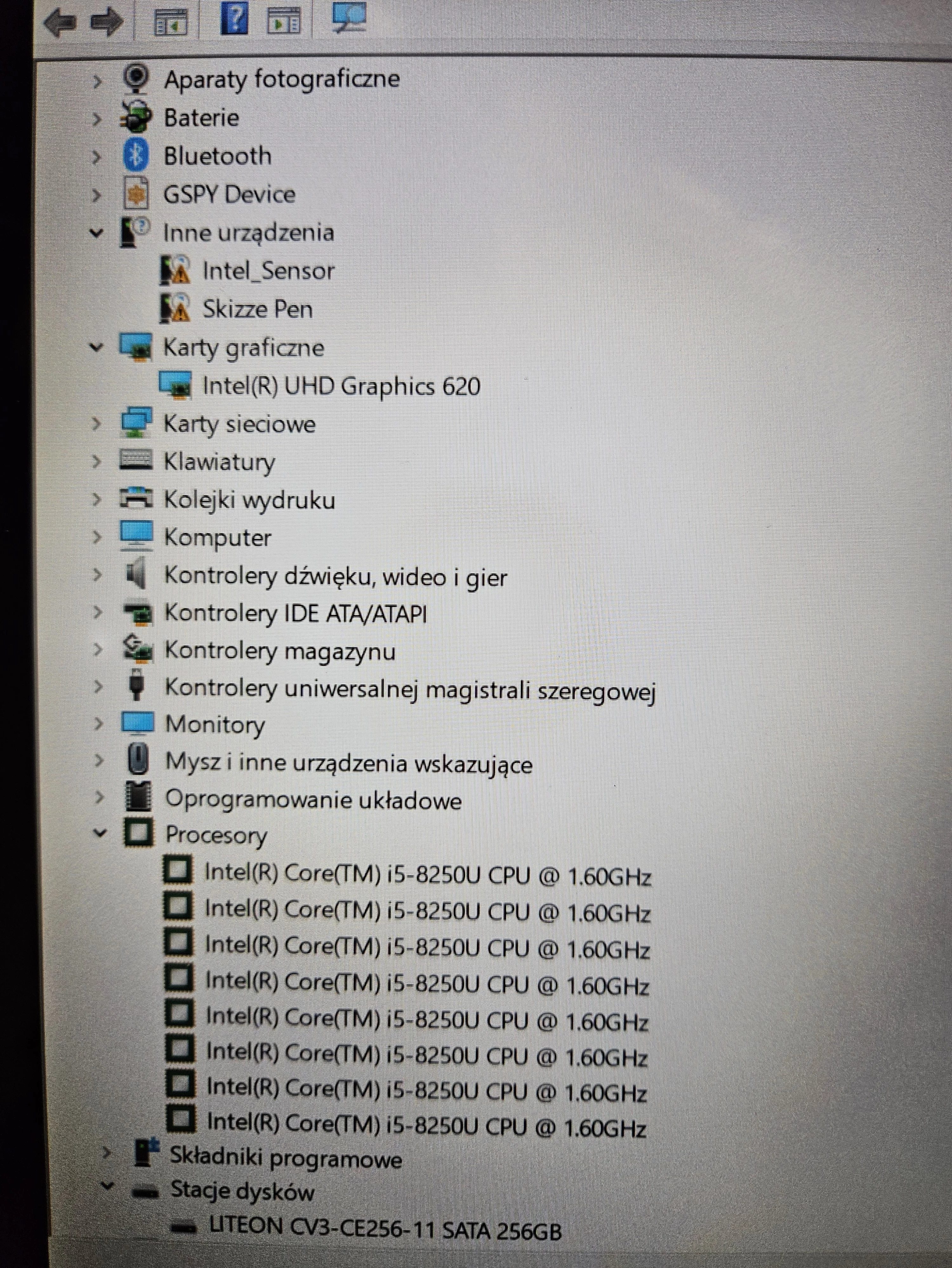Viewport: 952px width, 1268px height.
Task: Select the Klawiatury keyboard icon
Action: tap(136, 460)
